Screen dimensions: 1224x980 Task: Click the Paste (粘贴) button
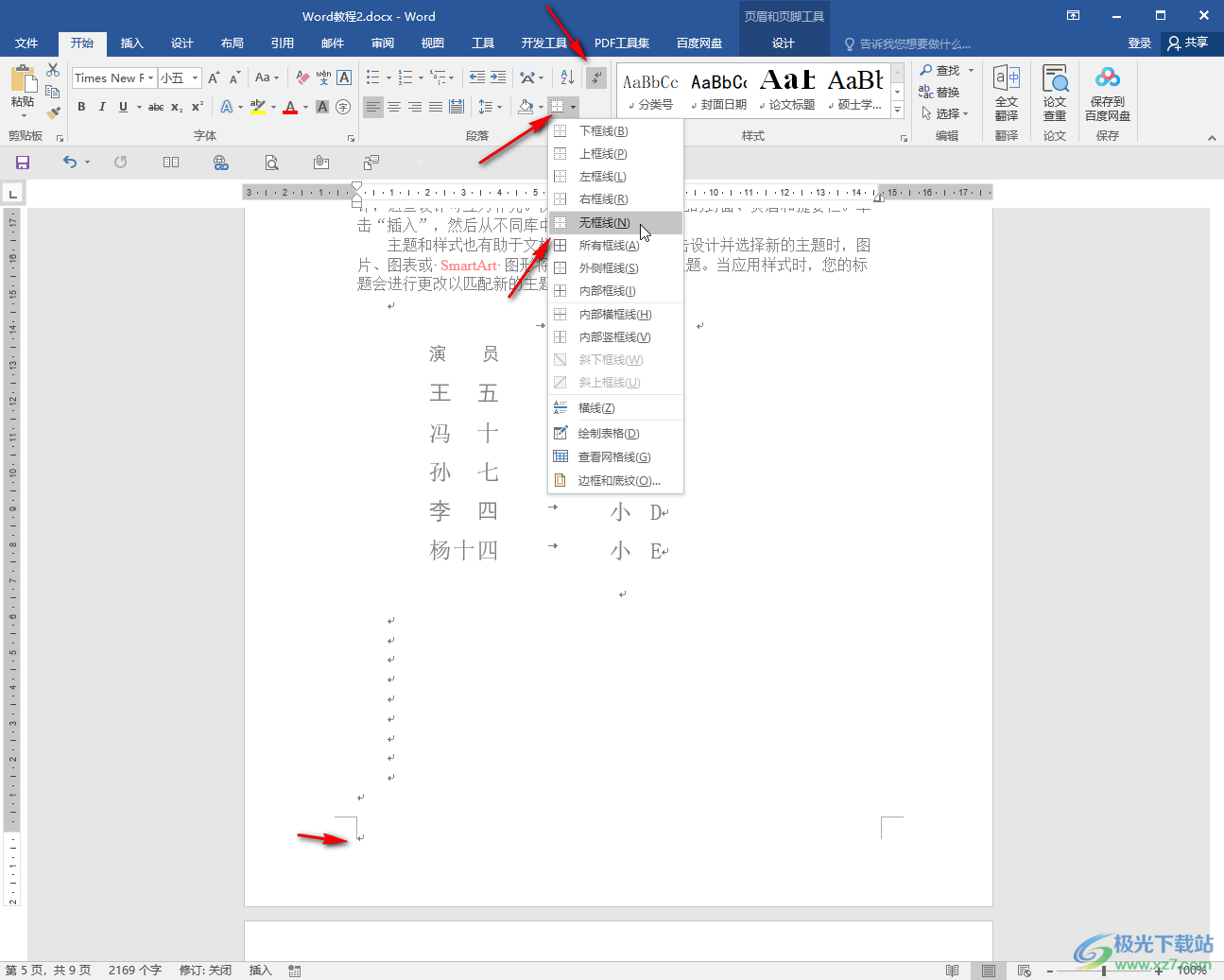click(x=23, y=91)
